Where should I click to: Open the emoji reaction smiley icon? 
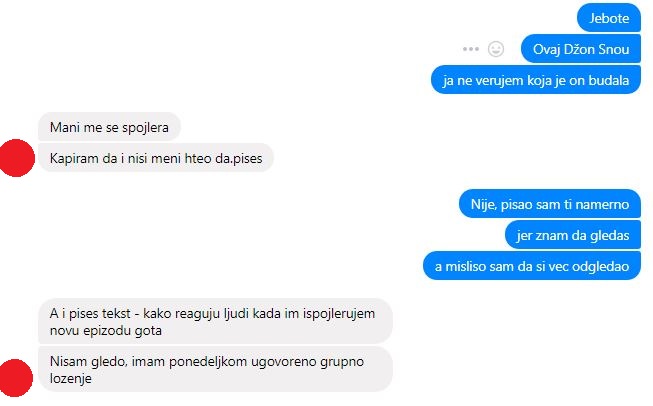click(x=496, y=49)
